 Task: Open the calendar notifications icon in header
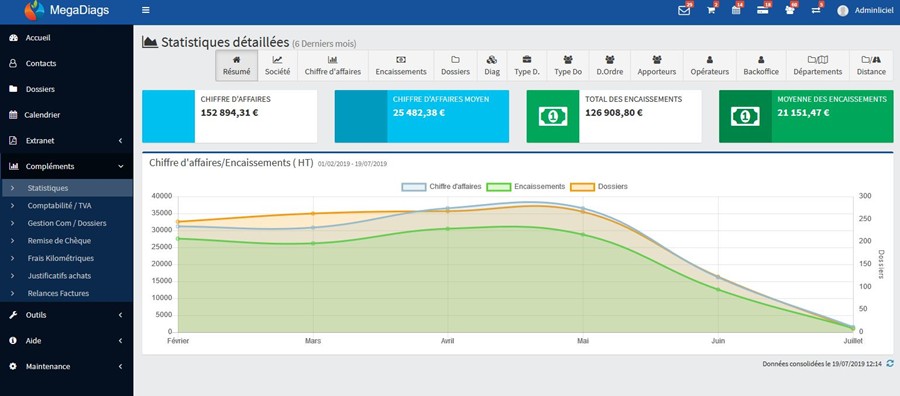point(736,10)
